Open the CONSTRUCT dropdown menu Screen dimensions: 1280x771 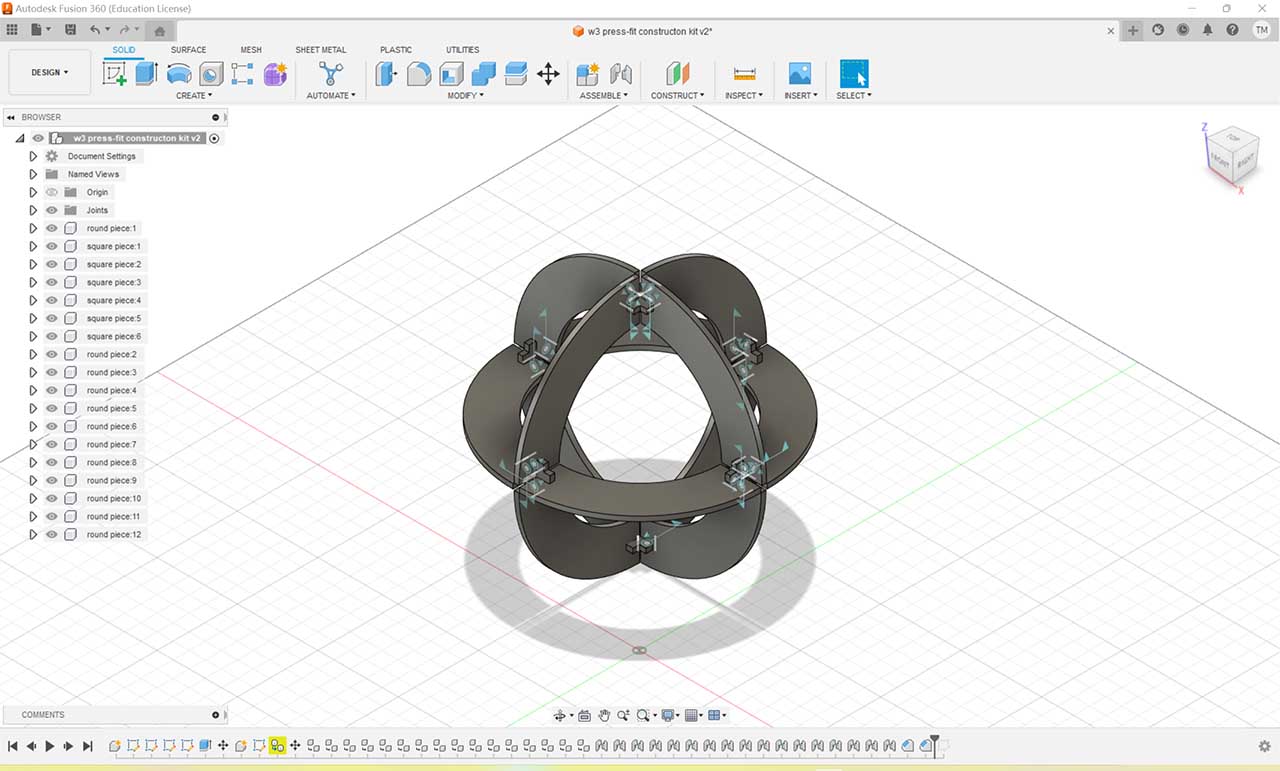[678, 96]
